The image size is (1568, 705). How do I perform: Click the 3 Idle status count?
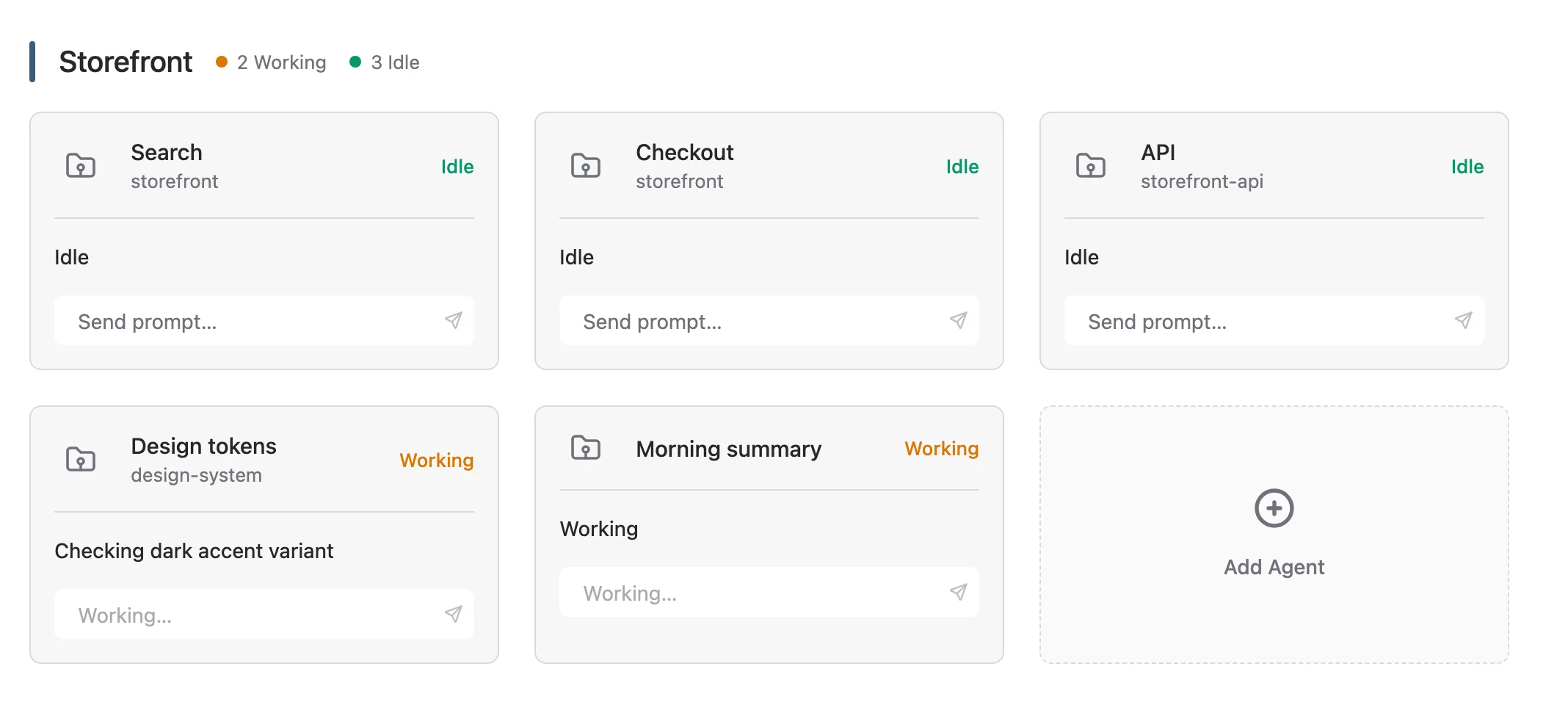point(395,62)
